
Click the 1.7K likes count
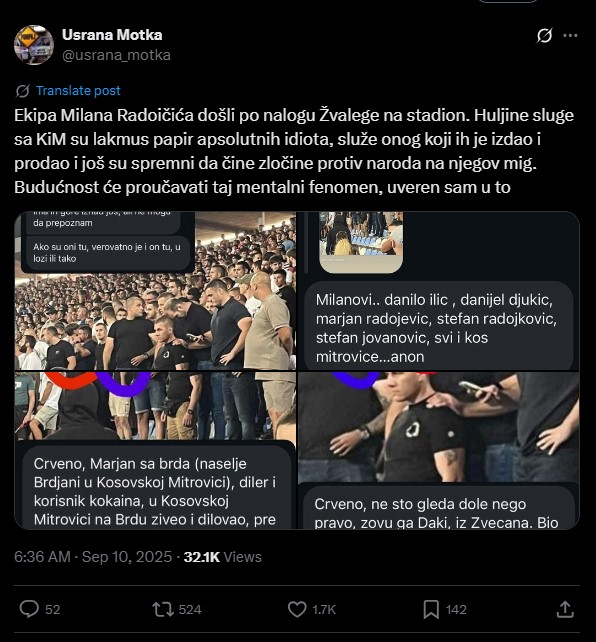click(324, 610)
